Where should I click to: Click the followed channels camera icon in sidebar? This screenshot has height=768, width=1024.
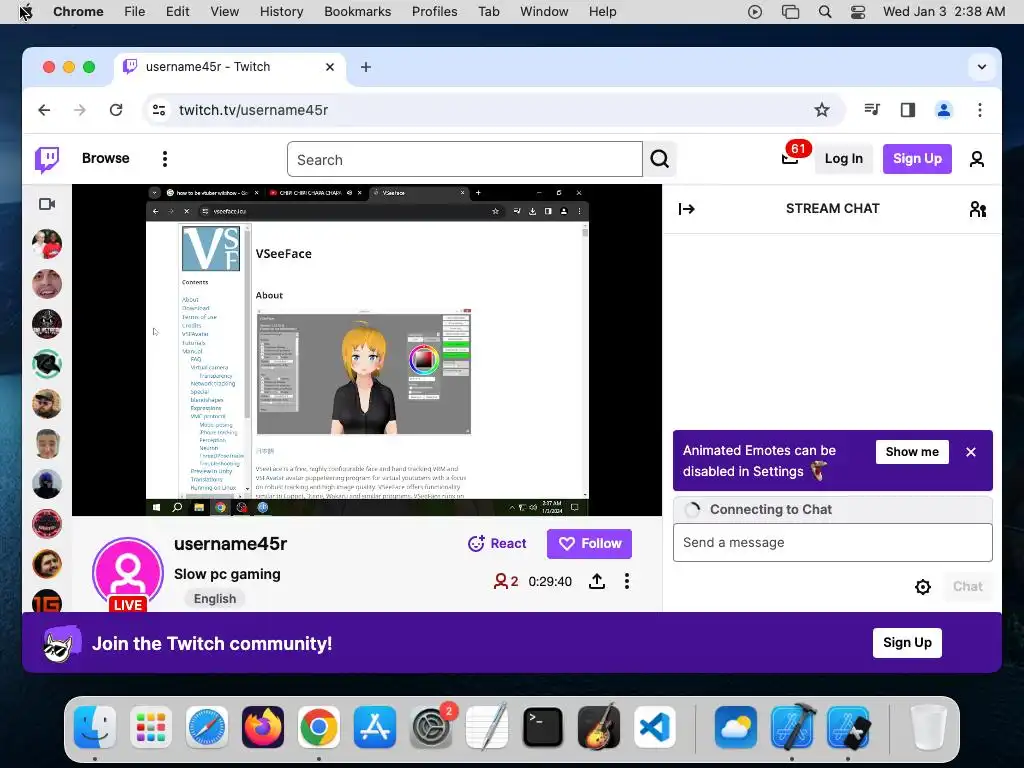click(47, 204)
